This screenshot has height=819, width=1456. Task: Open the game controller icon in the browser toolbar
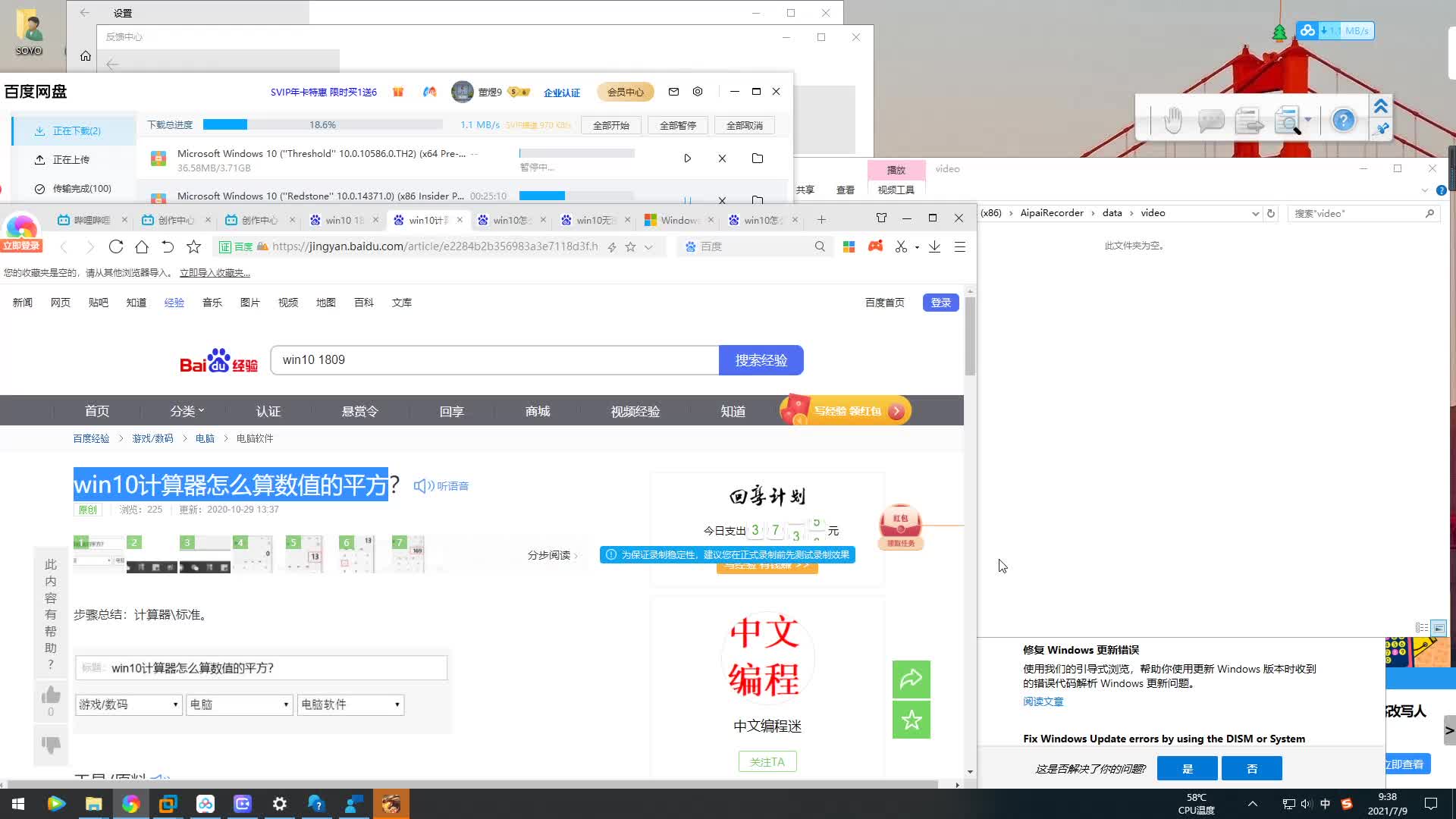875,246
